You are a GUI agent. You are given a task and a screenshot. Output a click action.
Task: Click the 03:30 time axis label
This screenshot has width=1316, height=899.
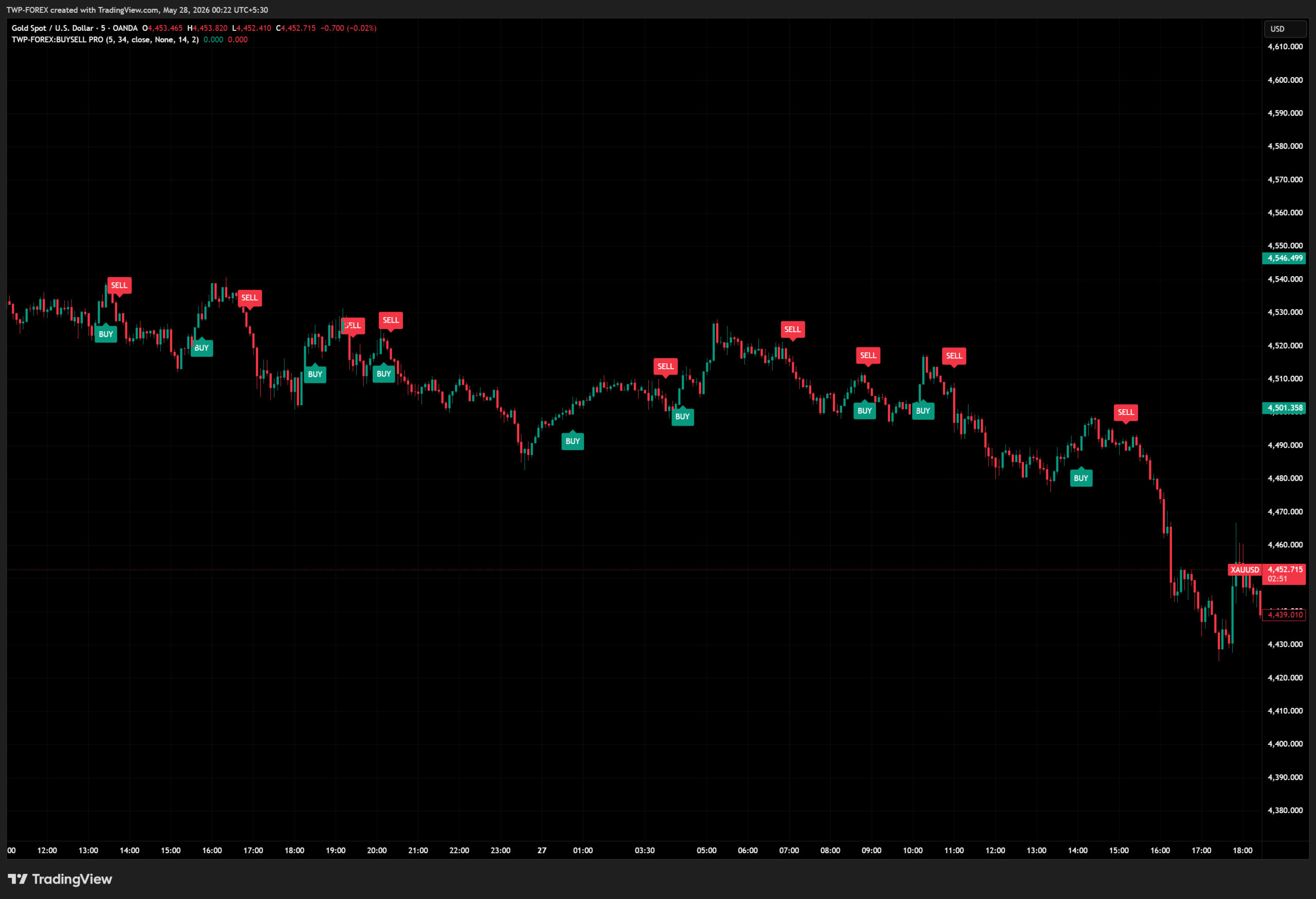pos(645,850)
